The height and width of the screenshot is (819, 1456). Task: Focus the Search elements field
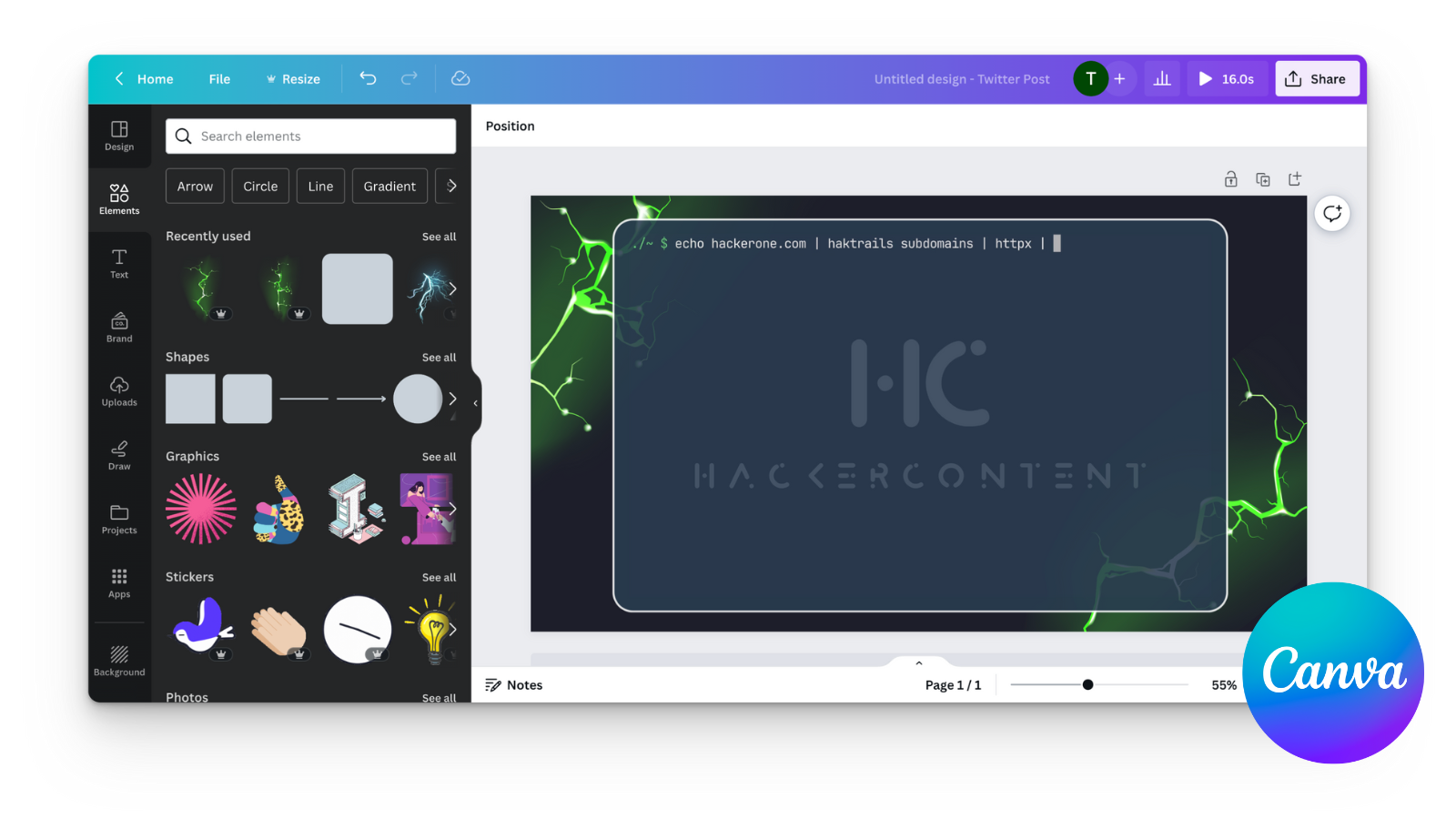pyautogui.click(x=310, y=136)
